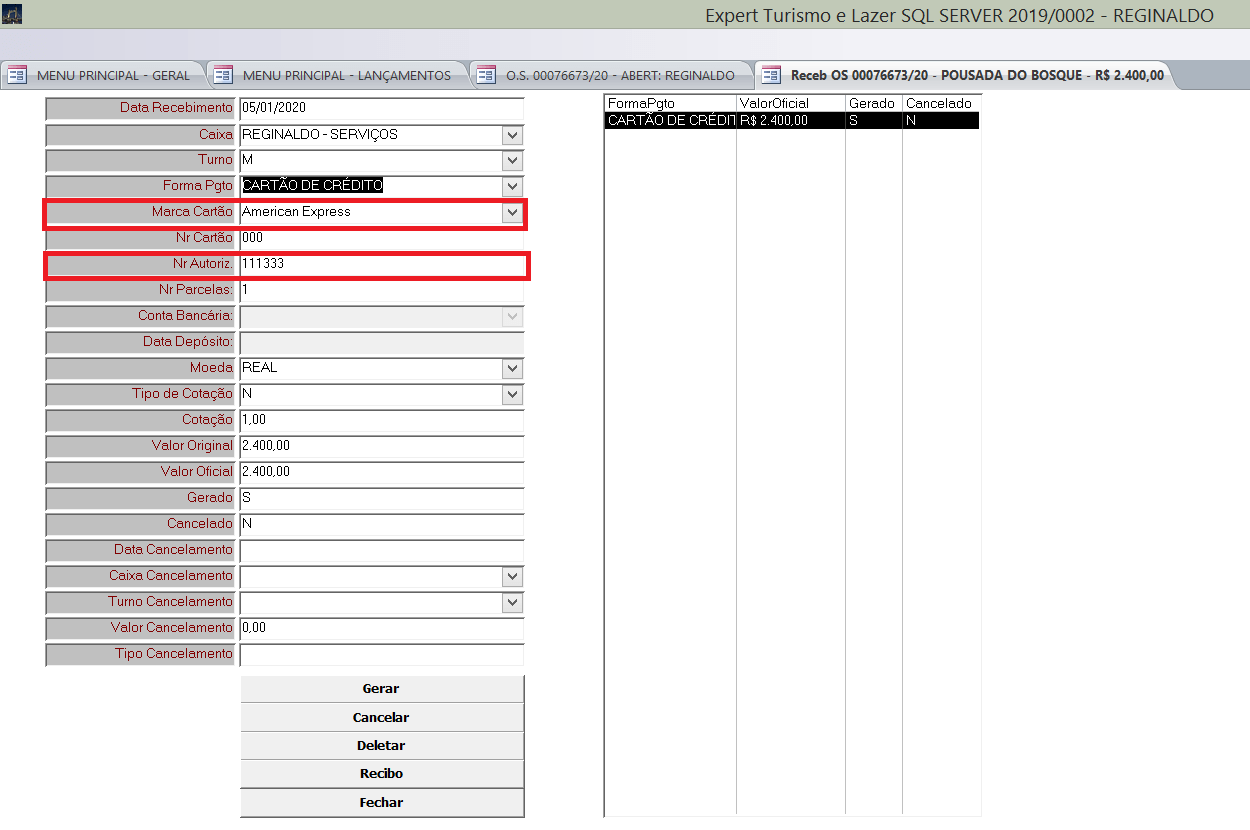Close form with Fechar button

[x=381, y=803]
